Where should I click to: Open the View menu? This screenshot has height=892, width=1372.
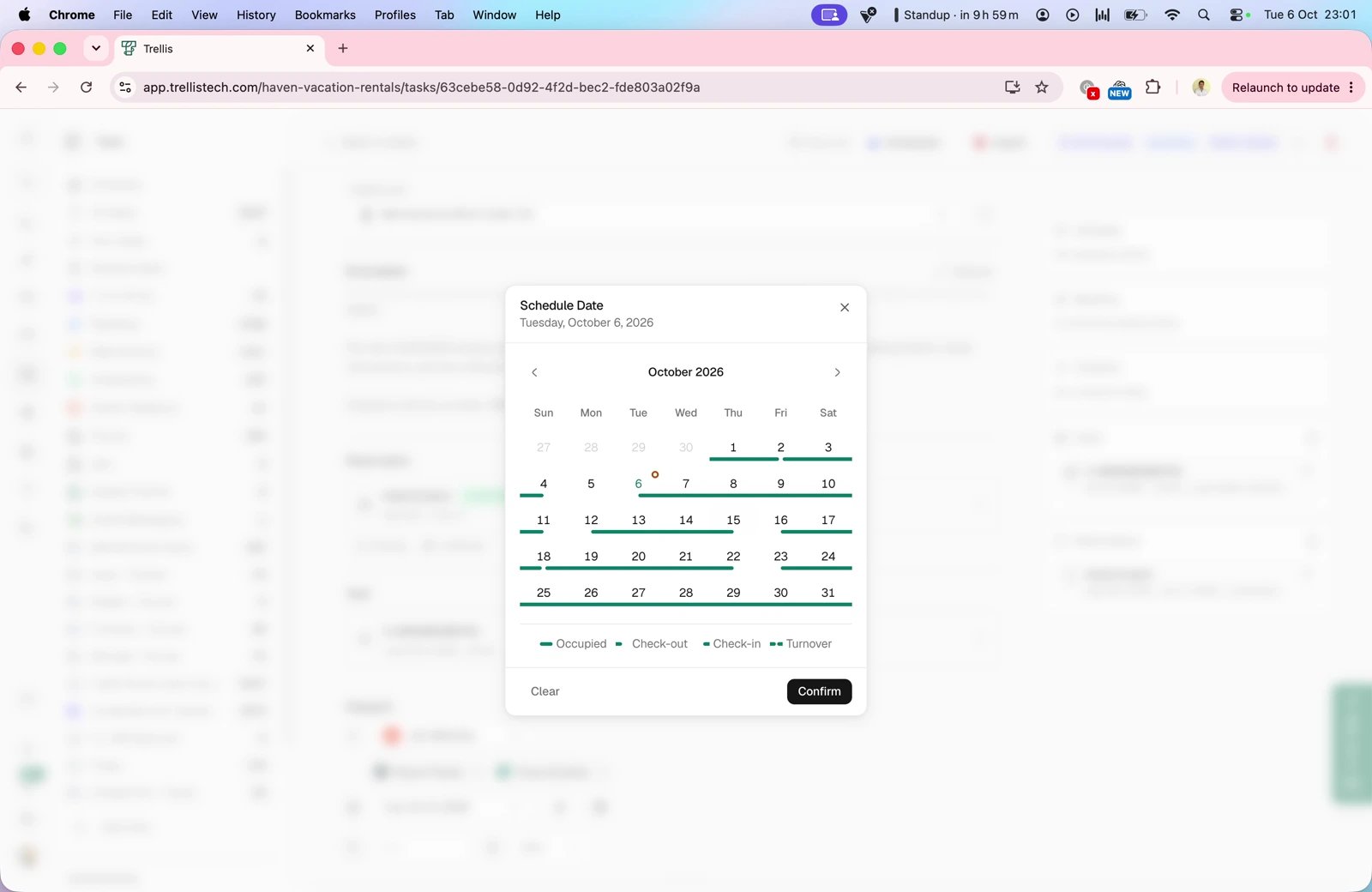pyautogui.click(x=204, y=15)
